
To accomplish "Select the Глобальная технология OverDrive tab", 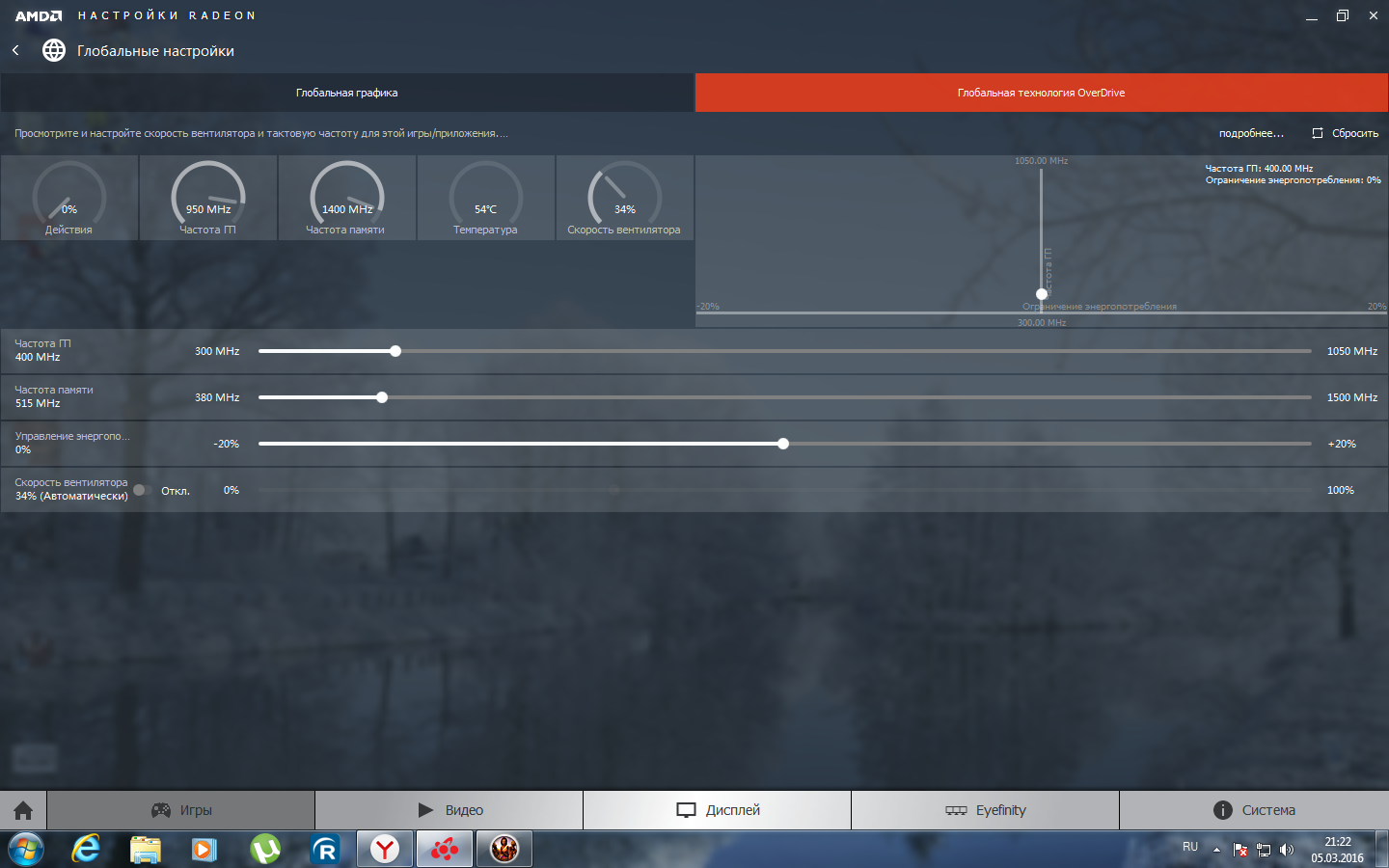I will (1042, 93).
